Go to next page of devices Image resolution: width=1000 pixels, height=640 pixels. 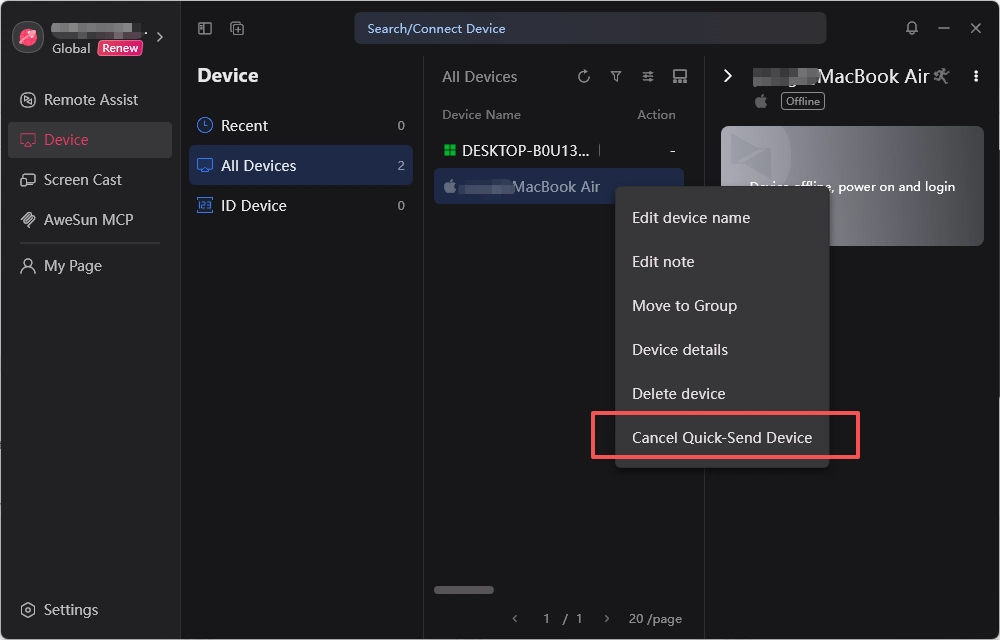coord(607,619)
